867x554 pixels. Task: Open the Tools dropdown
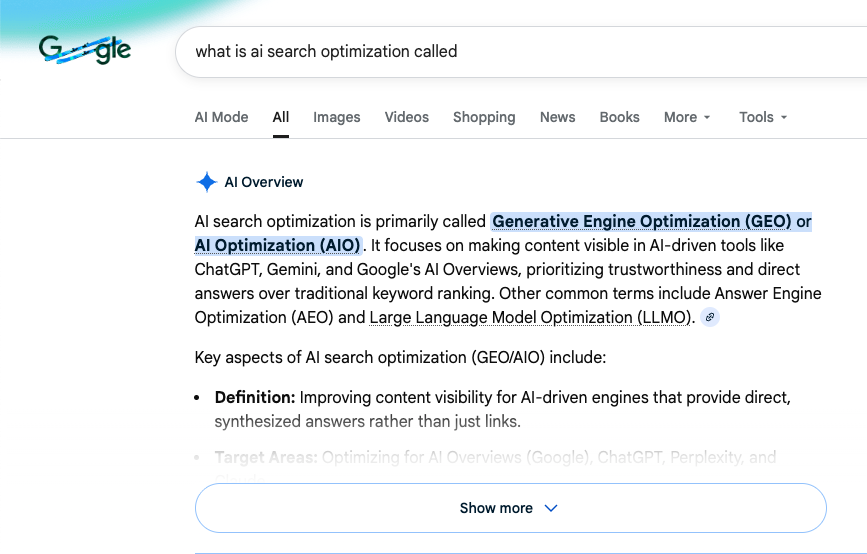(763, 117)
